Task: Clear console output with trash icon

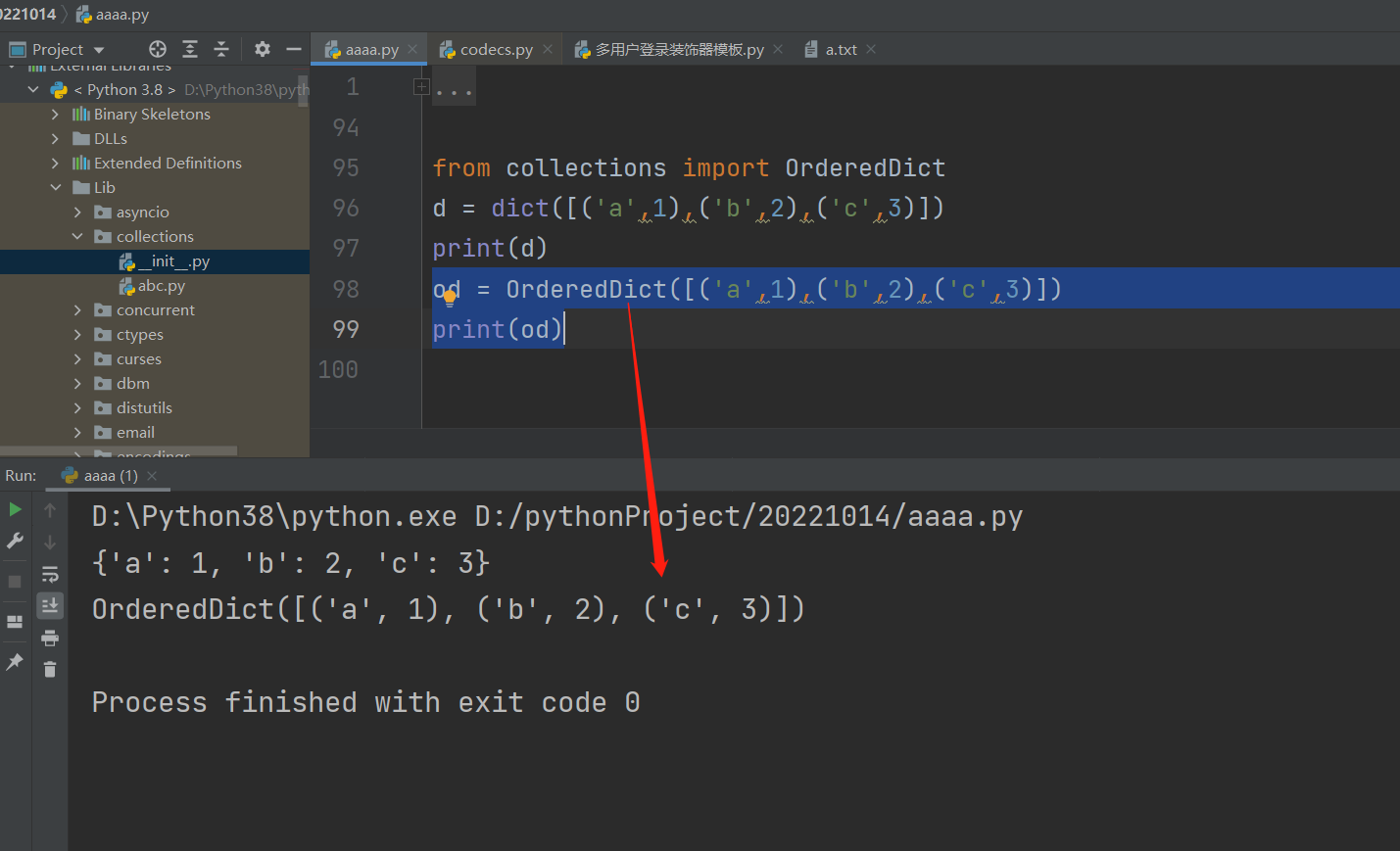Action: [50, 670]
